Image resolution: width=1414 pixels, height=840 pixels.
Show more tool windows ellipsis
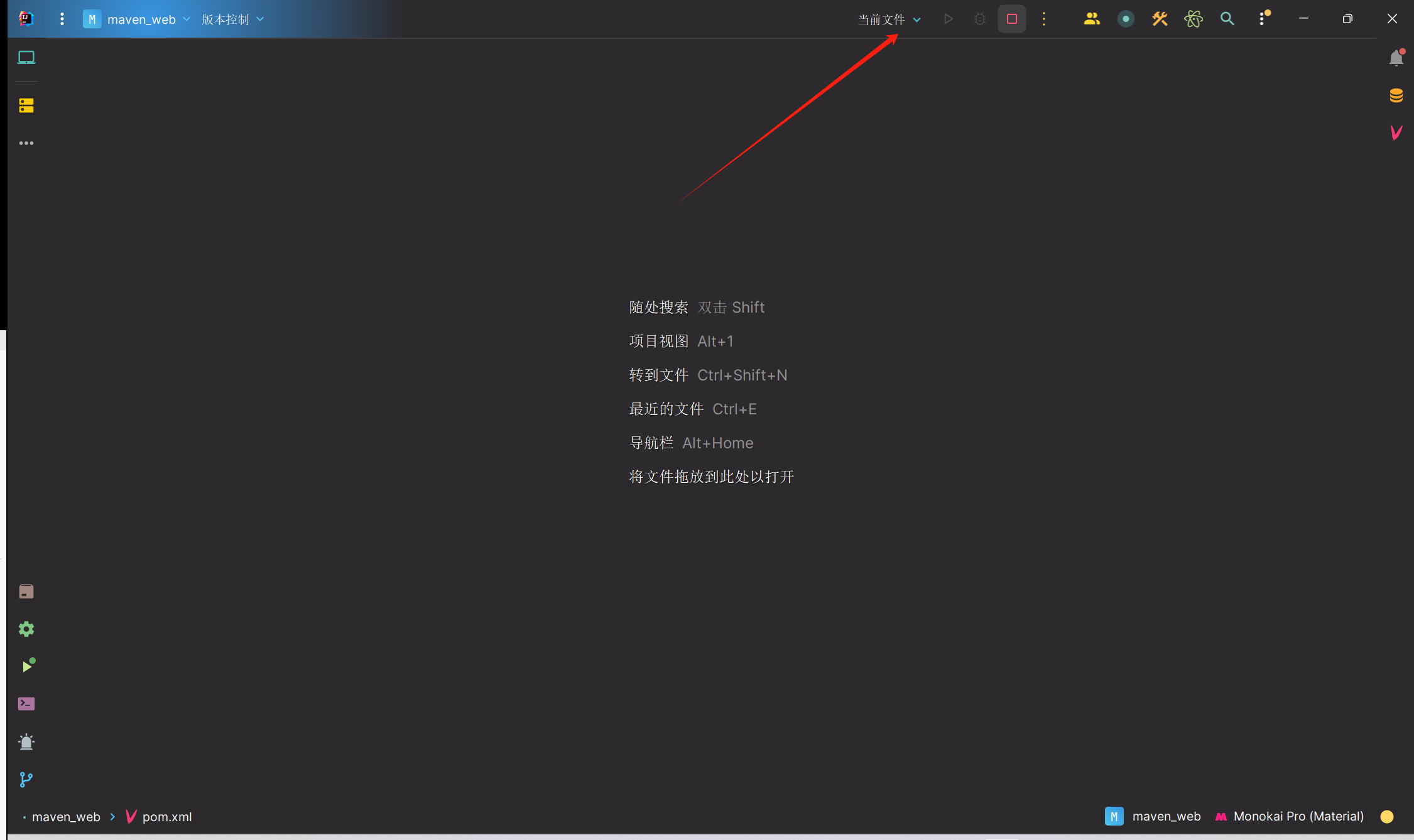tap(26, 143)
